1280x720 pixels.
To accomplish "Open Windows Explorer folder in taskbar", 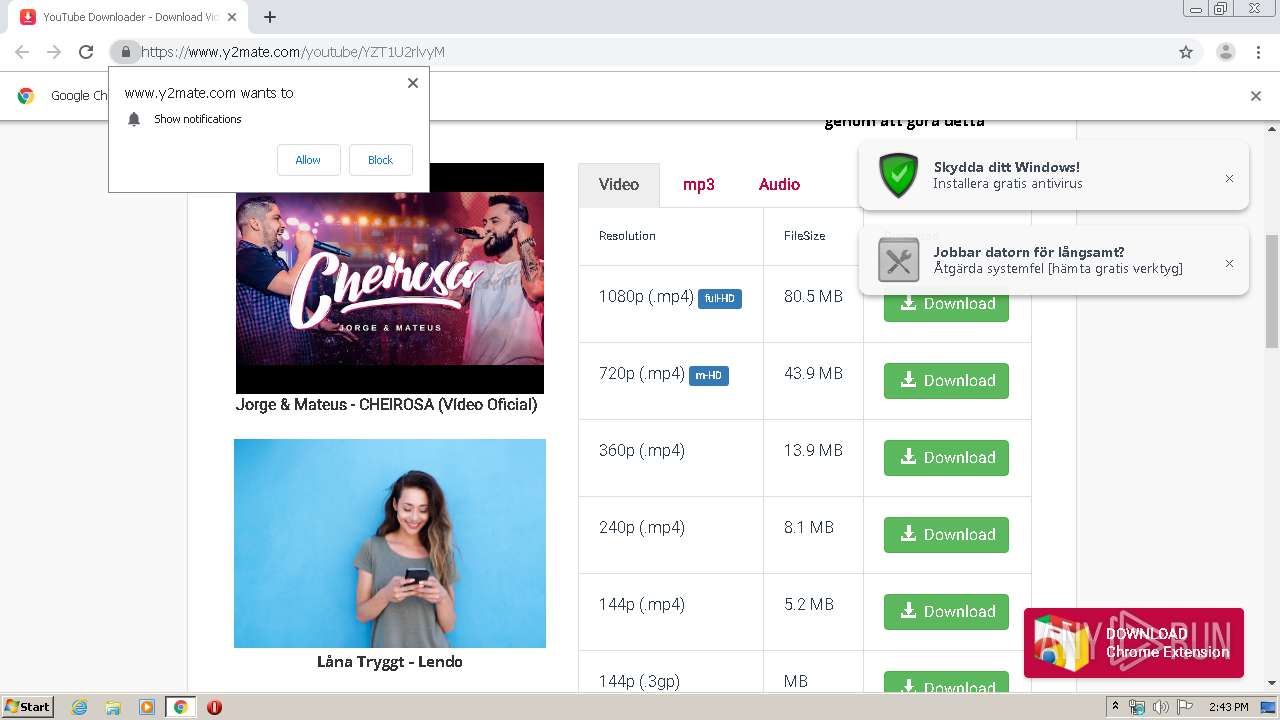I will point(113,707).
